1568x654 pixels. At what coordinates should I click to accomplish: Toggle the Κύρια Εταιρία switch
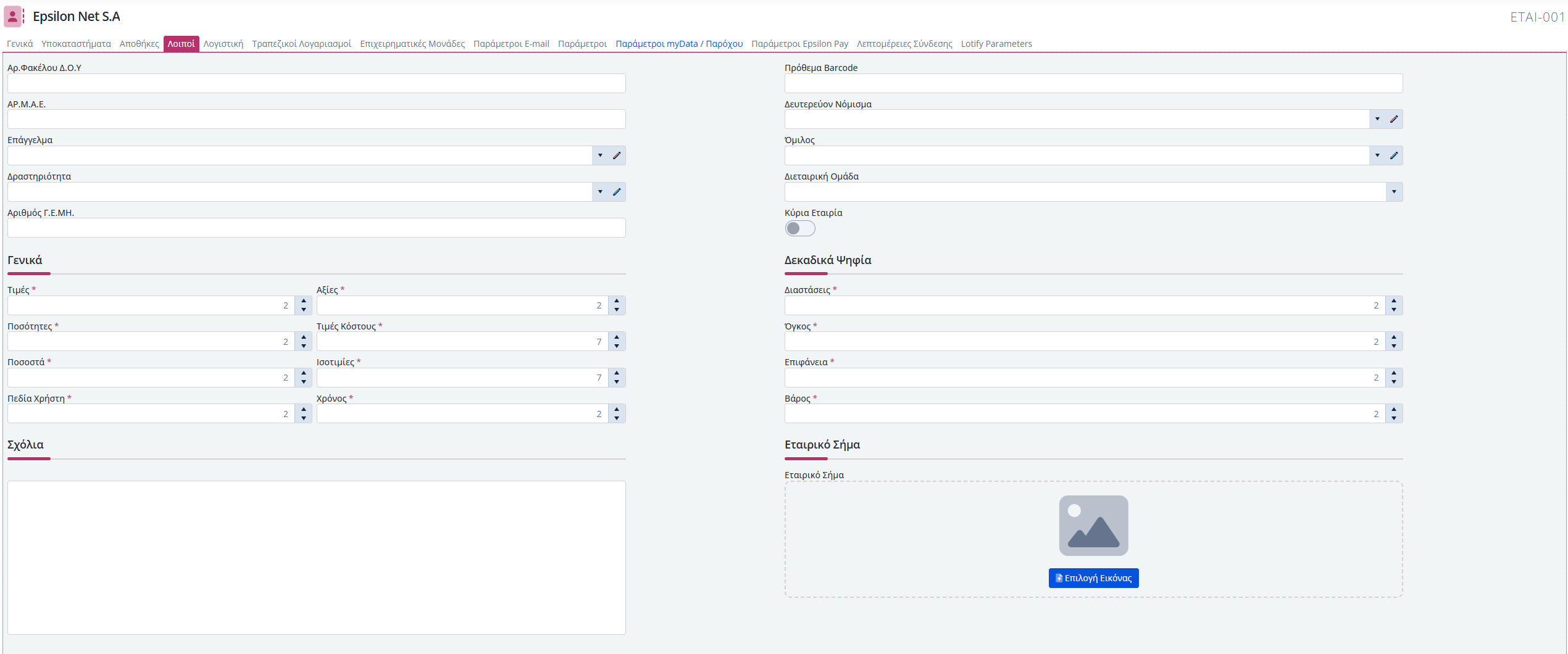[x=800, y=228]
